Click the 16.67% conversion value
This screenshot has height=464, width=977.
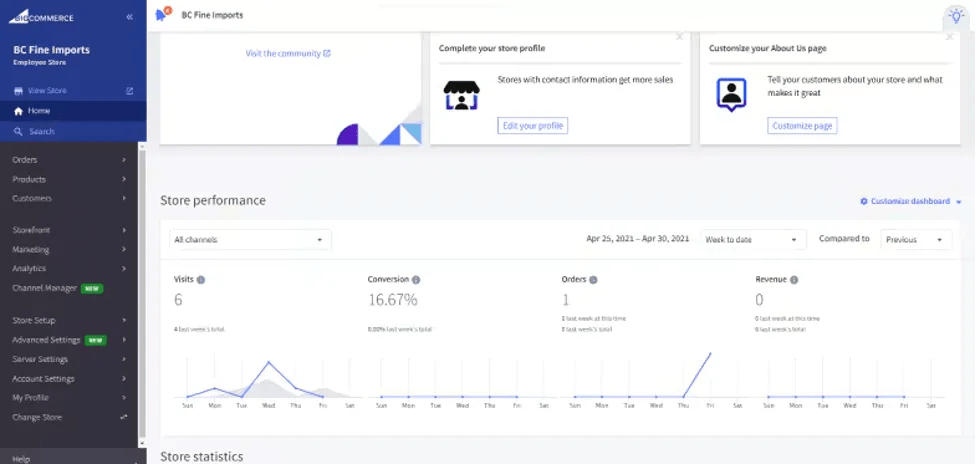pyautogui.click(x=393, y=300)
